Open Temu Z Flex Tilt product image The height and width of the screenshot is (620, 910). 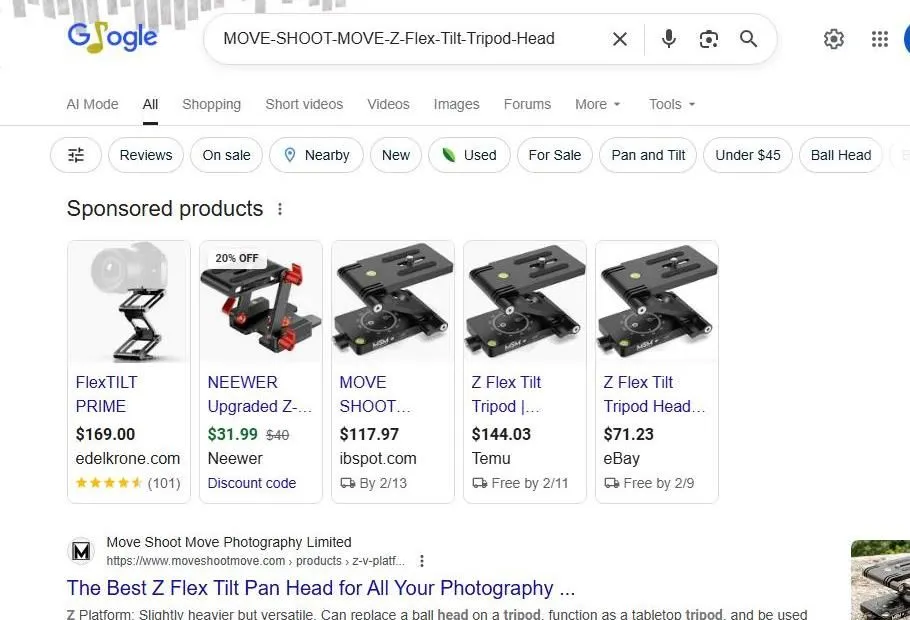click(525, 302)
